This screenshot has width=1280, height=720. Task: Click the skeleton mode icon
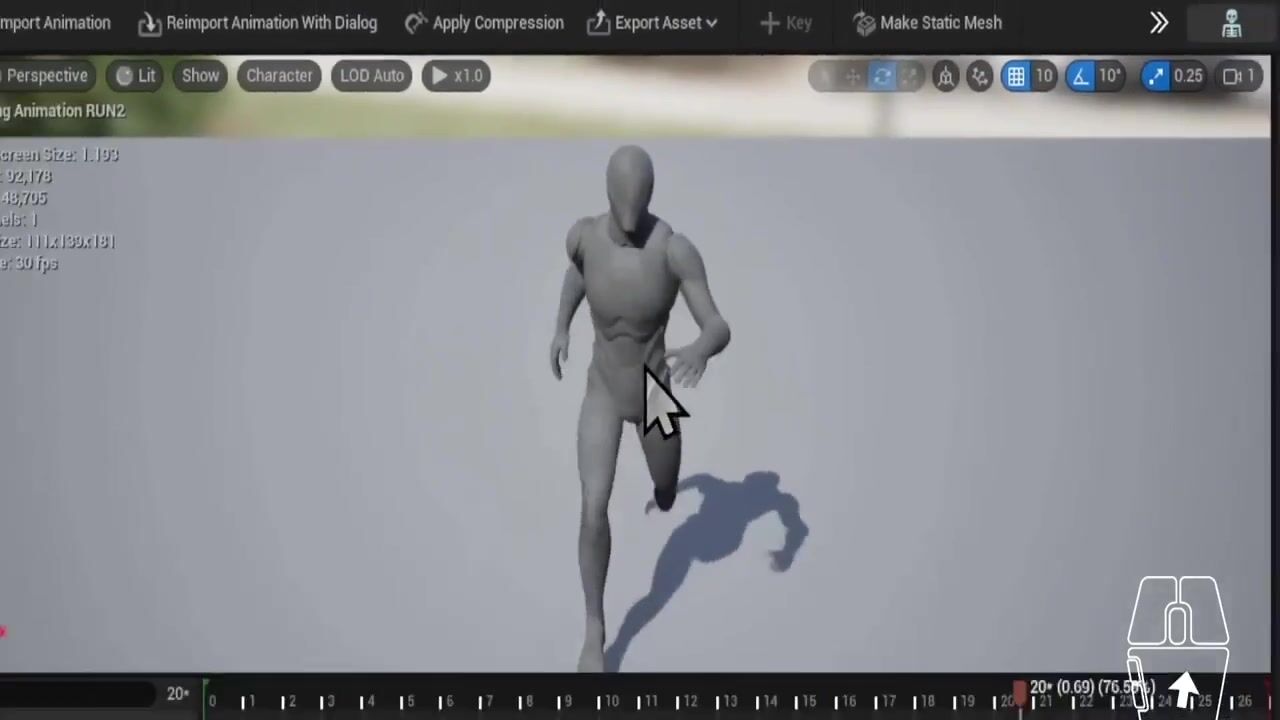click(1231, 23)
